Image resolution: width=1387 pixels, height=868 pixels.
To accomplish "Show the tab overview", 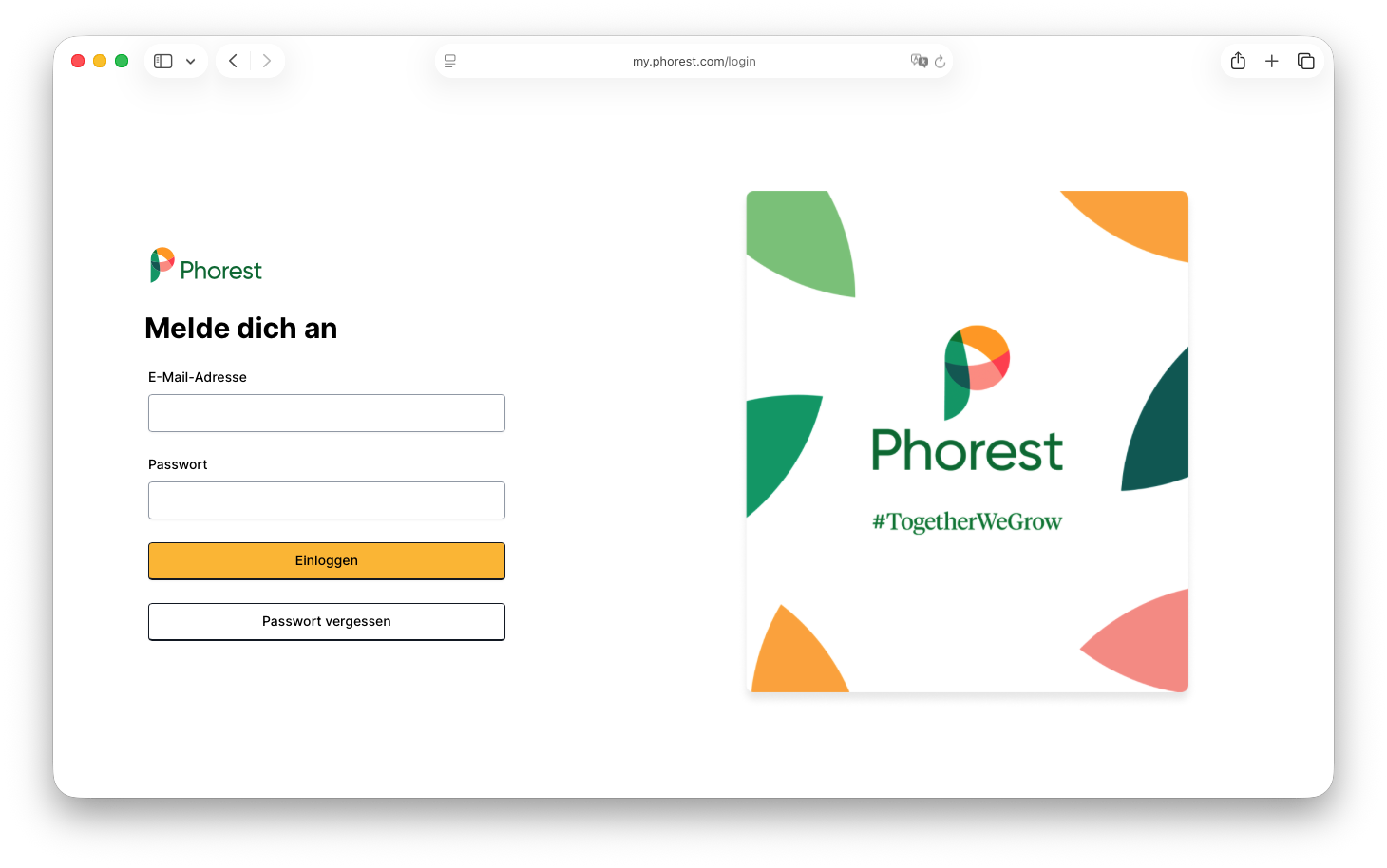I will click(1306, 62).
